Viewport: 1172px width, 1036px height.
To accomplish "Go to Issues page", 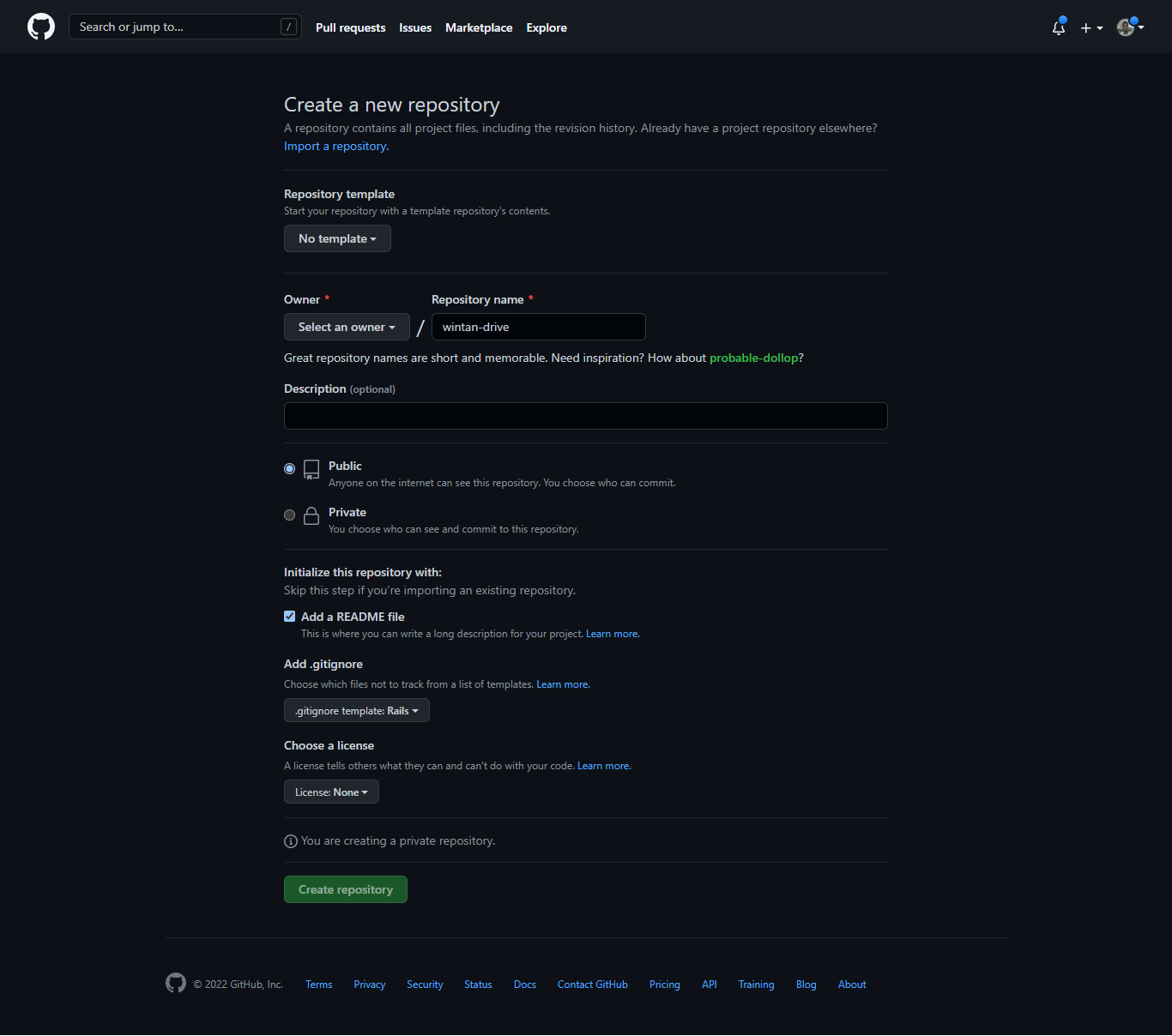I will [x=415, y=27].
